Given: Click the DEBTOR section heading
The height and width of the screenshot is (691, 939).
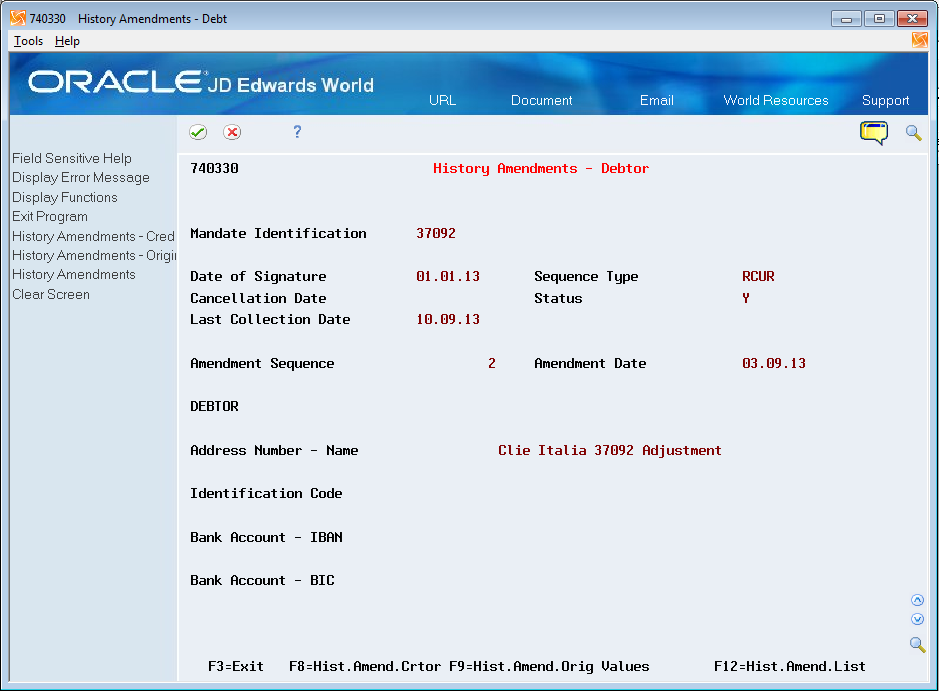Looking at the screenshot, I should [x=214, y=407].
